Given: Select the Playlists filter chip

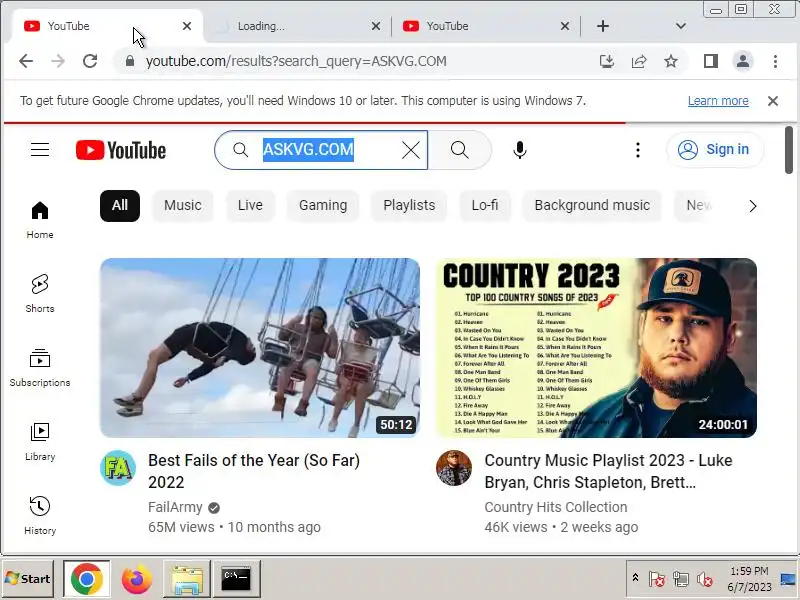Looking at the screenshot, I should (409, 206).
